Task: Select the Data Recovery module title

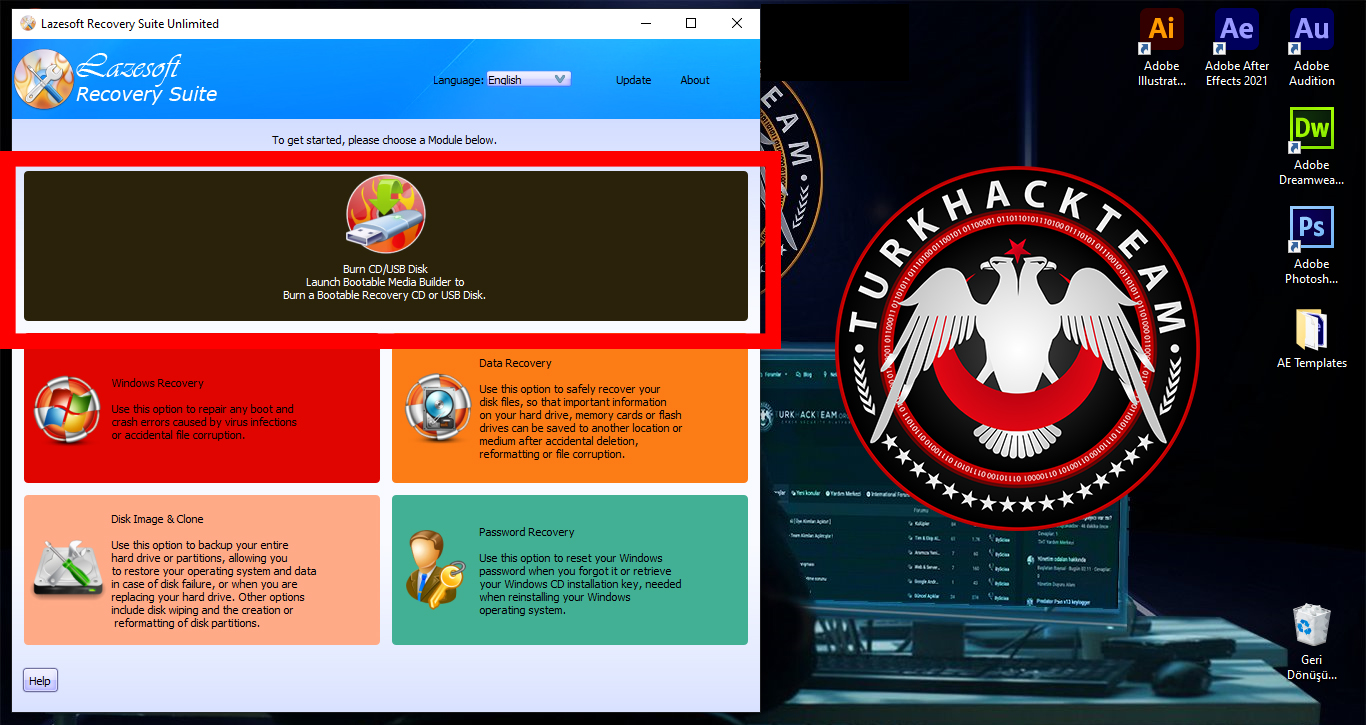Action: [x=515, y=363]
